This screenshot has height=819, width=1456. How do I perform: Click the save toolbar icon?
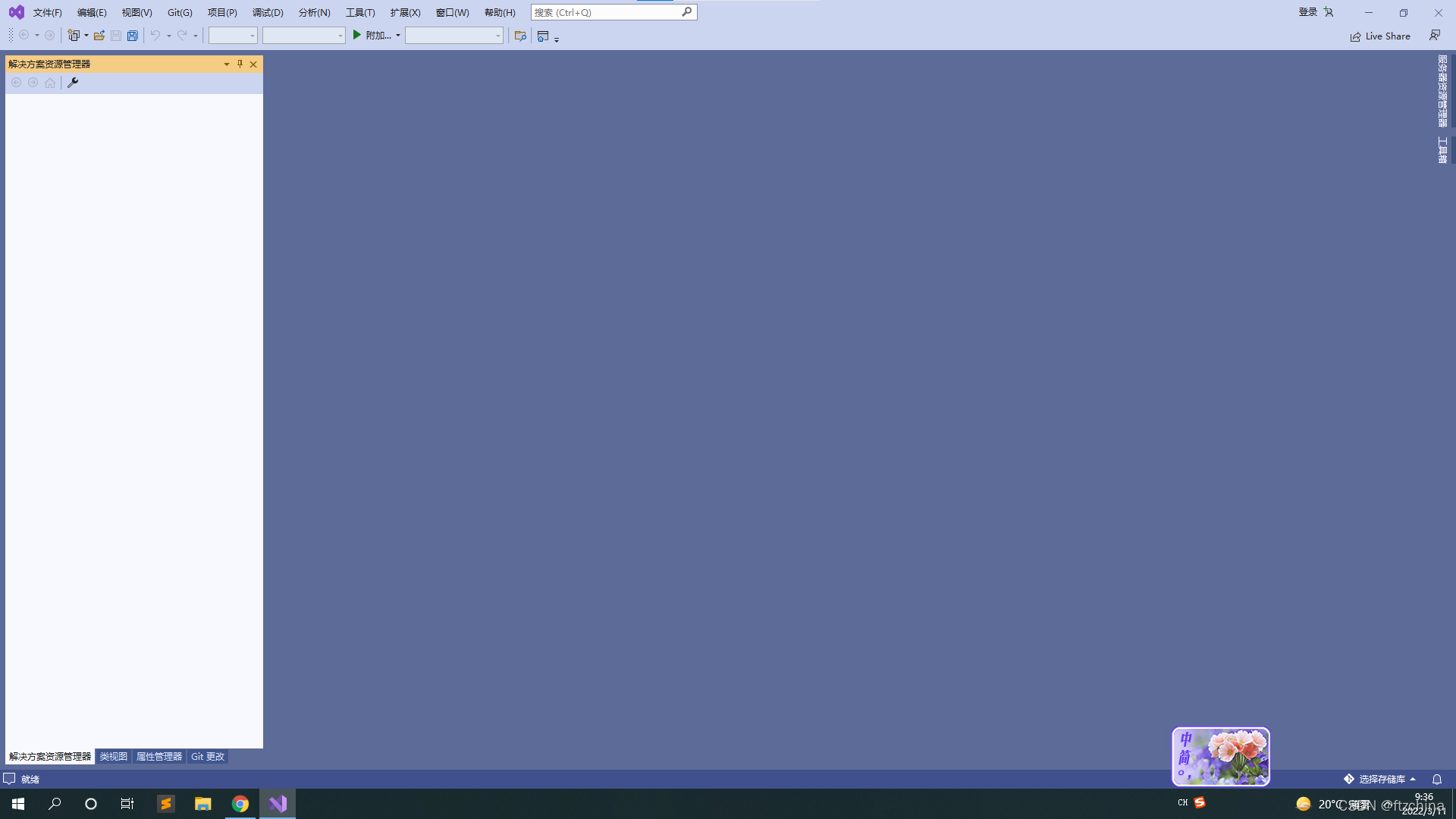pyautogui.click(x=115, y=35)
